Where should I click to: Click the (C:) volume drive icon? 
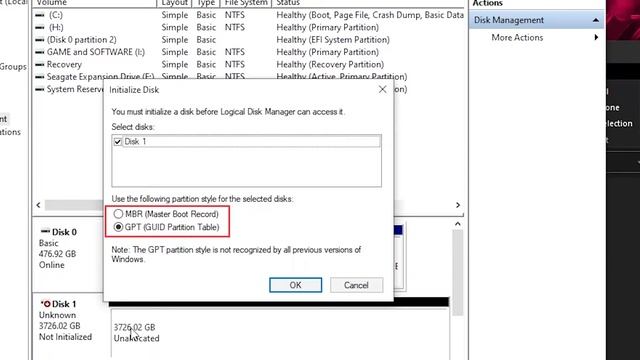pos(40,15)
